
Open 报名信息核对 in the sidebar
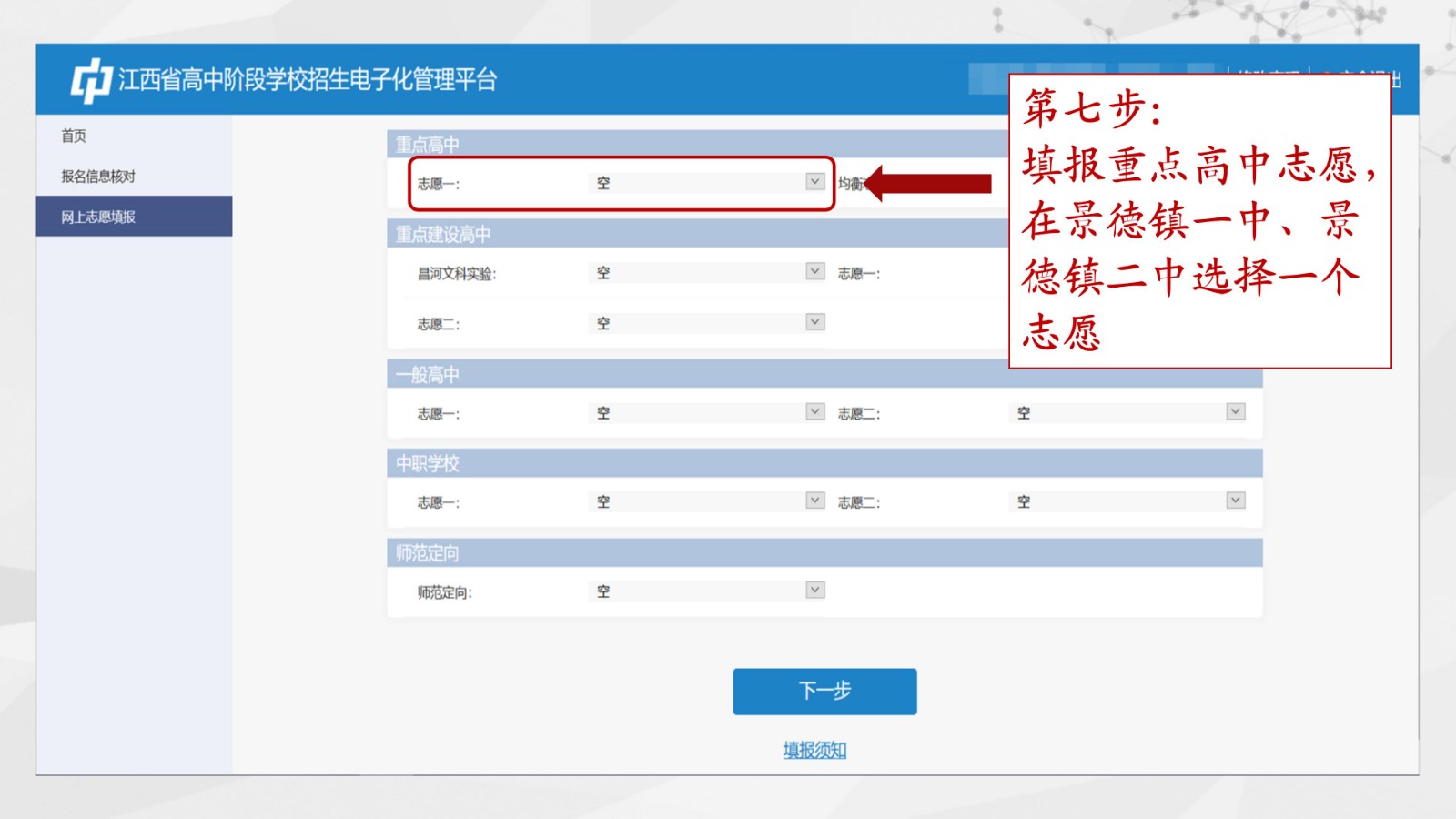click(98, 177)
